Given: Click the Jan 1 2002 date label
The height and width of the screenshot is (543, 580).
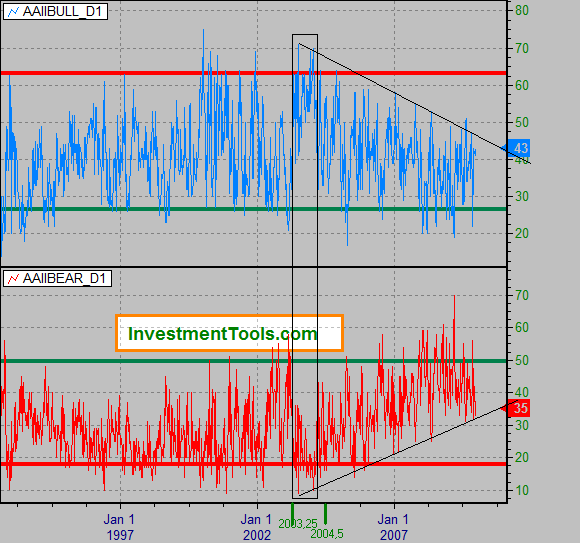Looking at the screenshot, I should (256, 527).
